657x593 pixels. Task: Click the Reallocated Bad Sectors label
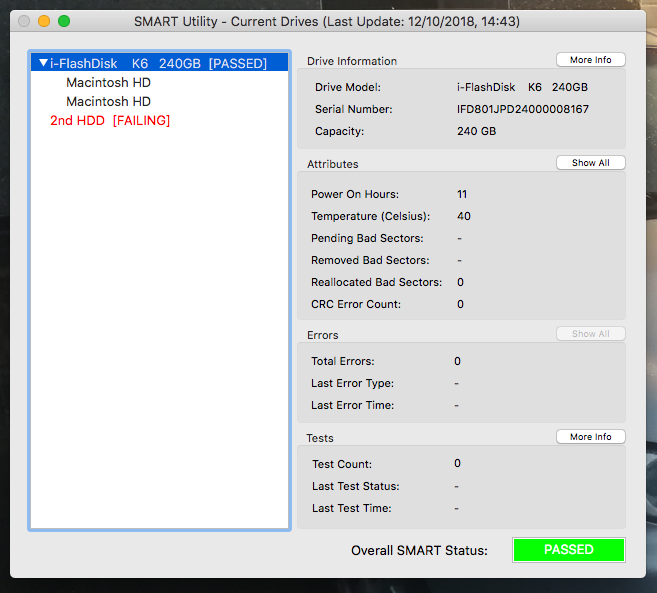point(376,282)
